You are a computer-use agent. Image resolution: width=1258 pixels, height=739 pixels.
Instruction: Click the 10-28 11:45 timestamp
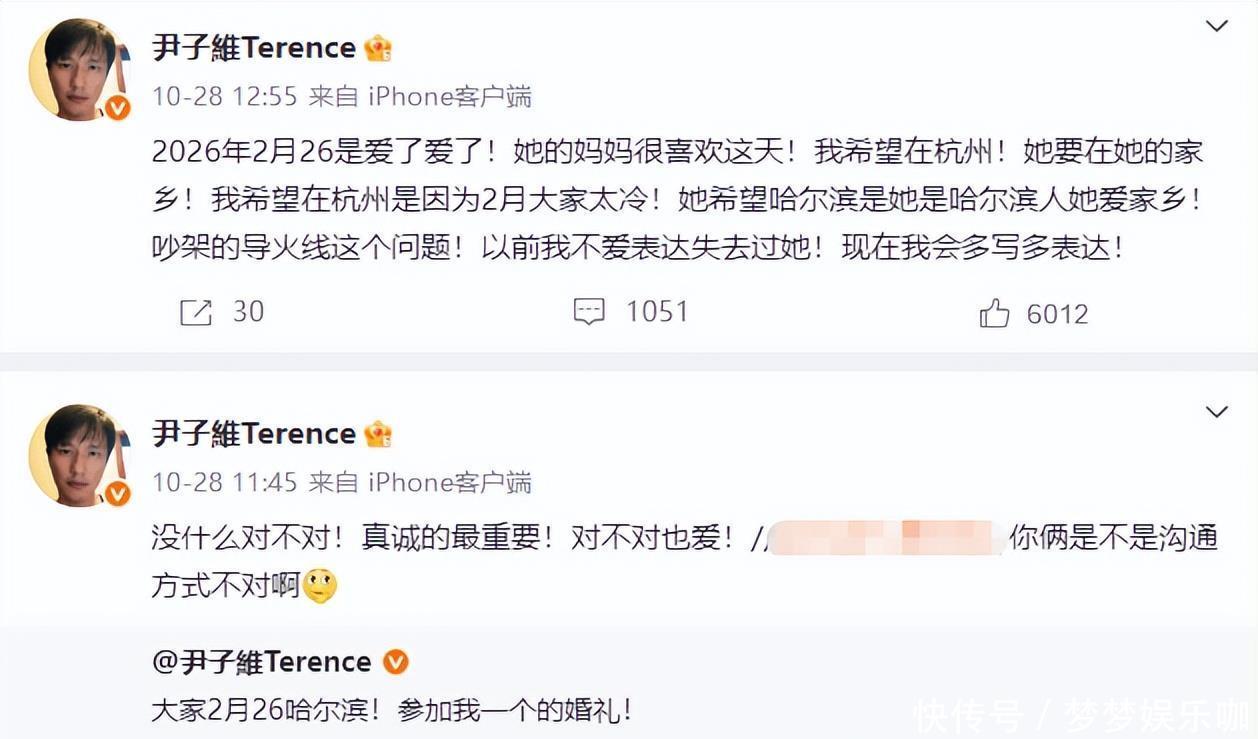click(225, 482)
